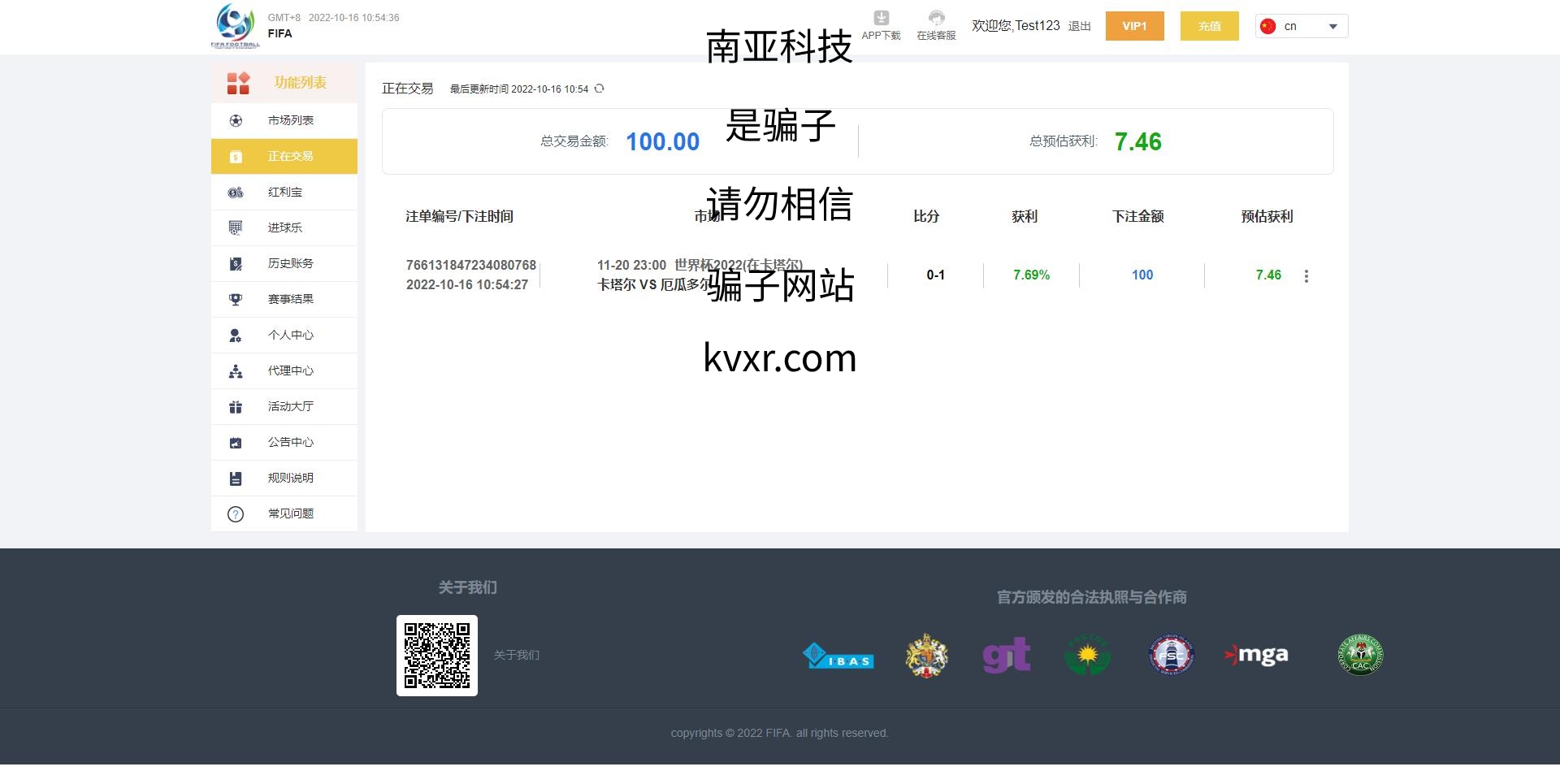
Task: Go to 代理中心 menu item
Action: (x=284, y=370)
